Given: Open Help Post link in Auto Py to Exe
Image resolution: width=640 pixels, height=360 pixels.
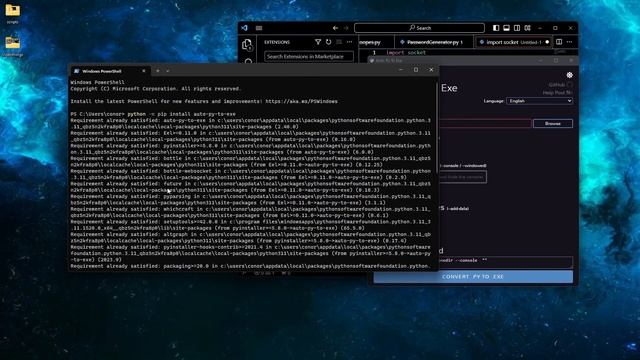Looking at the screenshot, I should [x=558, y=93].
